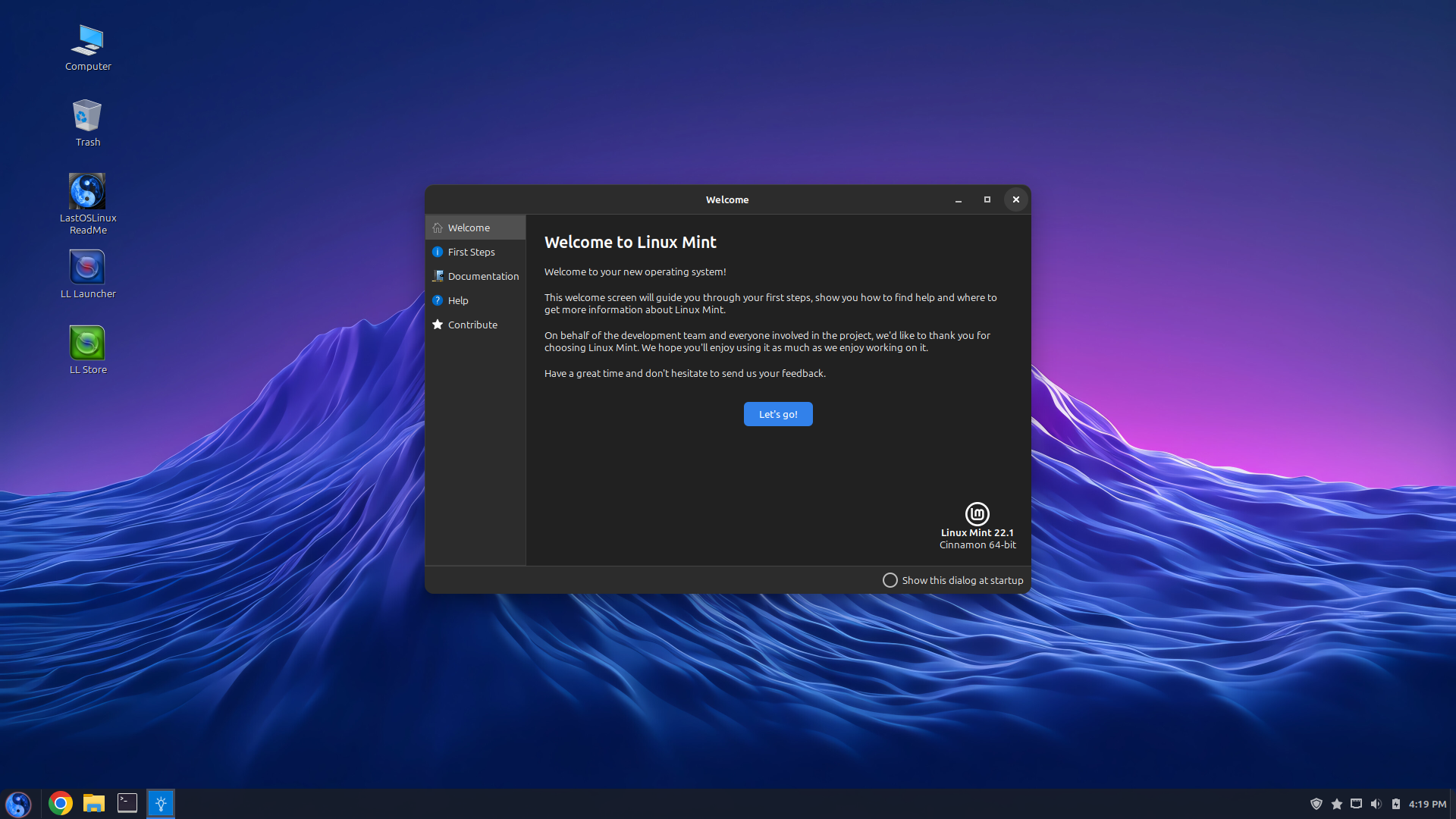Image resolution: width=1456 pixels, height=819 pixels.
Task: Open the network tray icon
Action: click(1357, 804)
